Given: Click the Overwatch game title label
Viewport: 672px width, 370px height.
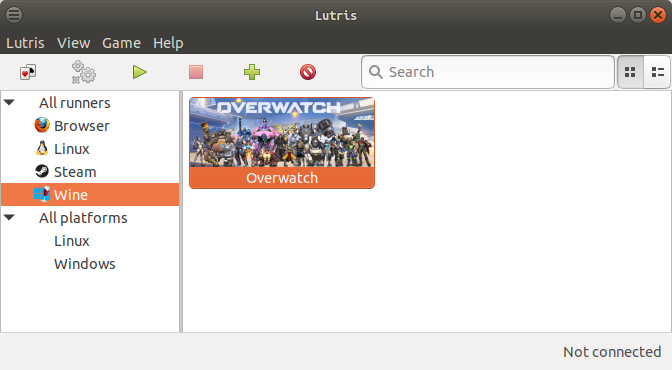Looking at the screenshot, I should click(x=282, y=178).
